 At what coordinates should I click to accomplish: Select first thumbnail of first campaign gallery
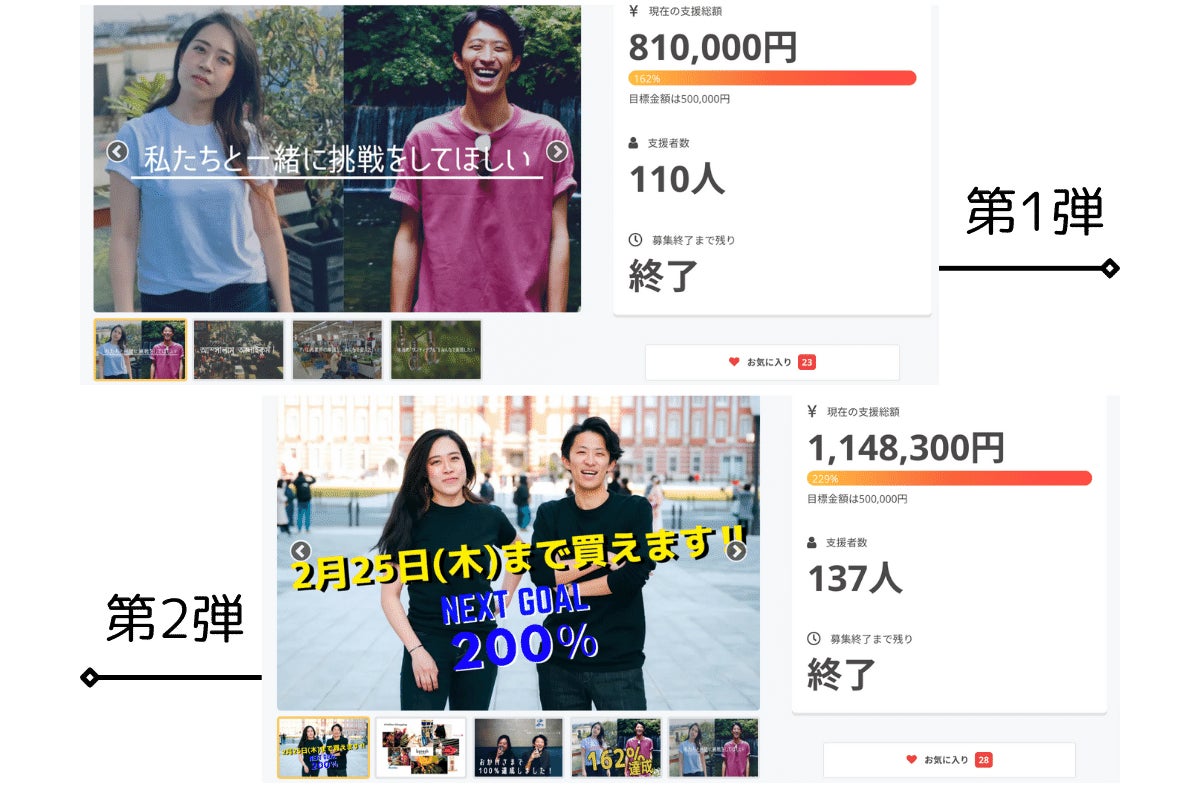[140, 350]
